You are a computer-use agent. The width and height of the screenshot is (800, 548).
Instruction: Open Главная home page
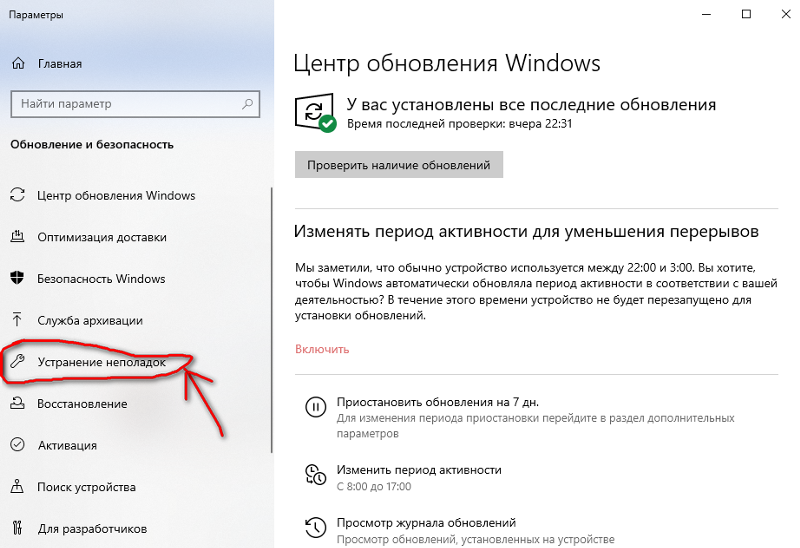coord(60,64)
